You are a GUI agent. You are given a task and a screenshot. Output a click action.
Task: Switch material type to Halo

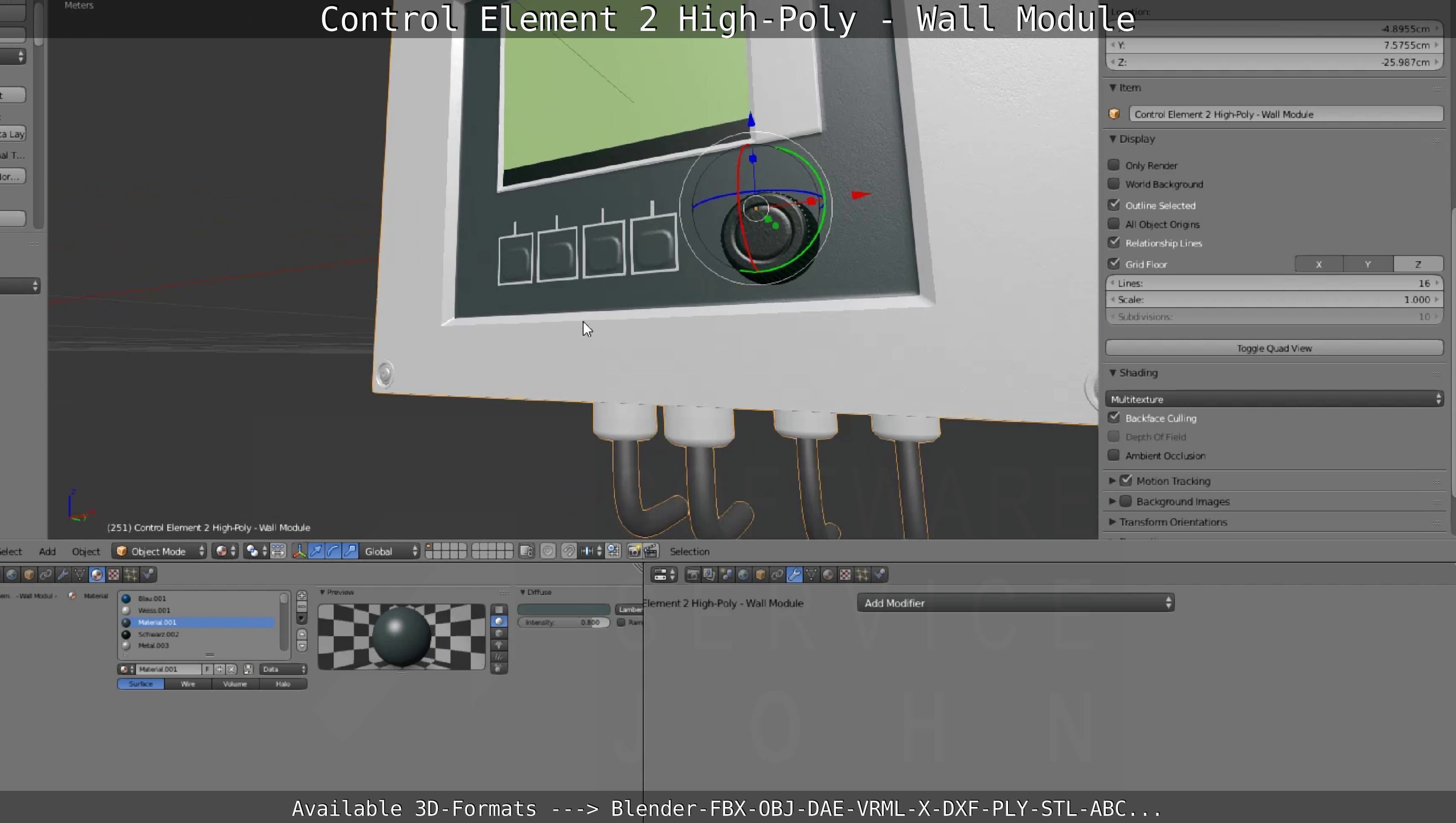pos(283,684)
